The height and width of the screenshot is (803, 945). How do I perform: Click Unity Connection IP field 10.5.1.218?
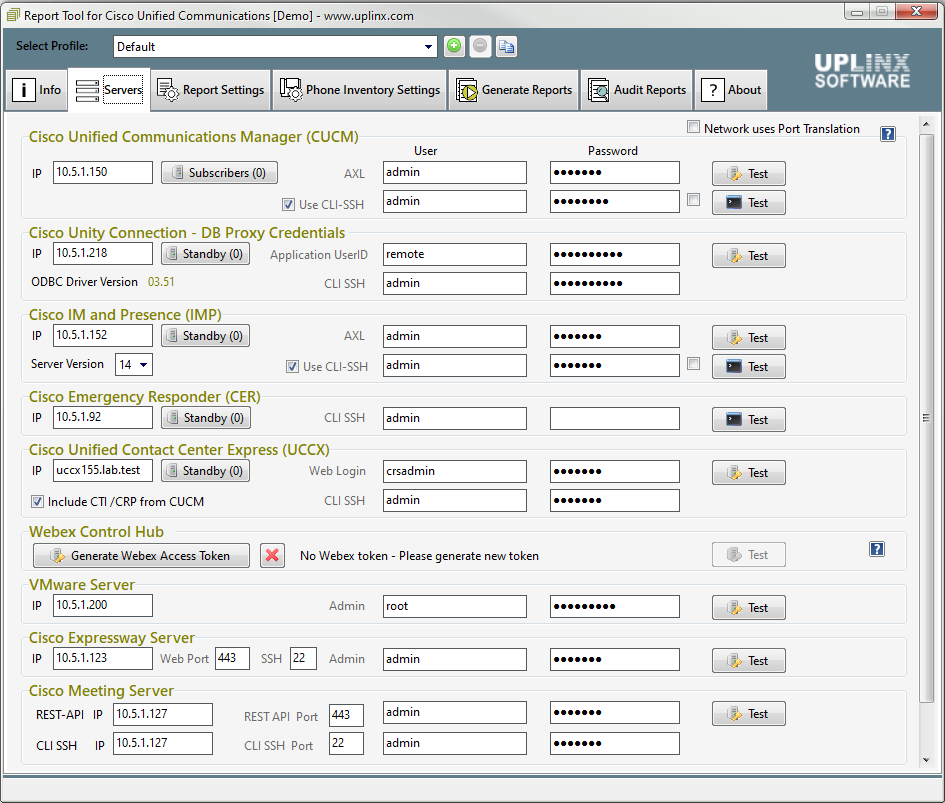[x=102, y=253]
